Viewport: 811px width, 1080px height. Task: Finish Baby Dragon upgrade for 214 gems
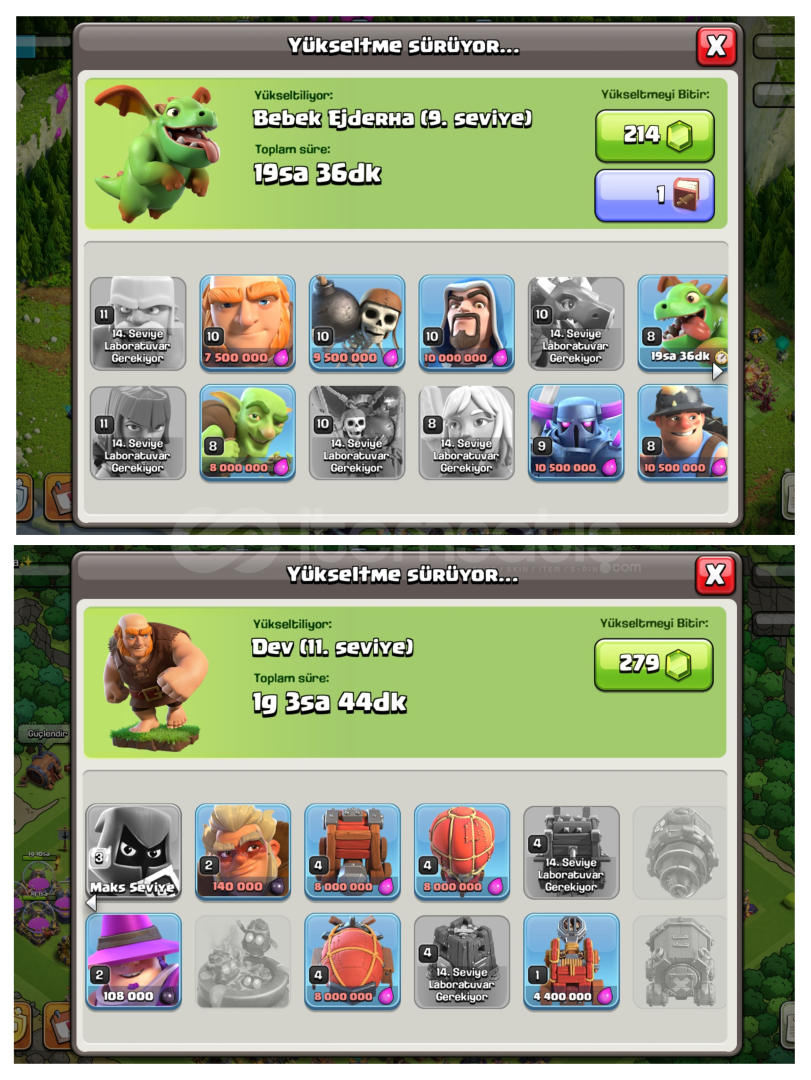click(x=655, y=136)
